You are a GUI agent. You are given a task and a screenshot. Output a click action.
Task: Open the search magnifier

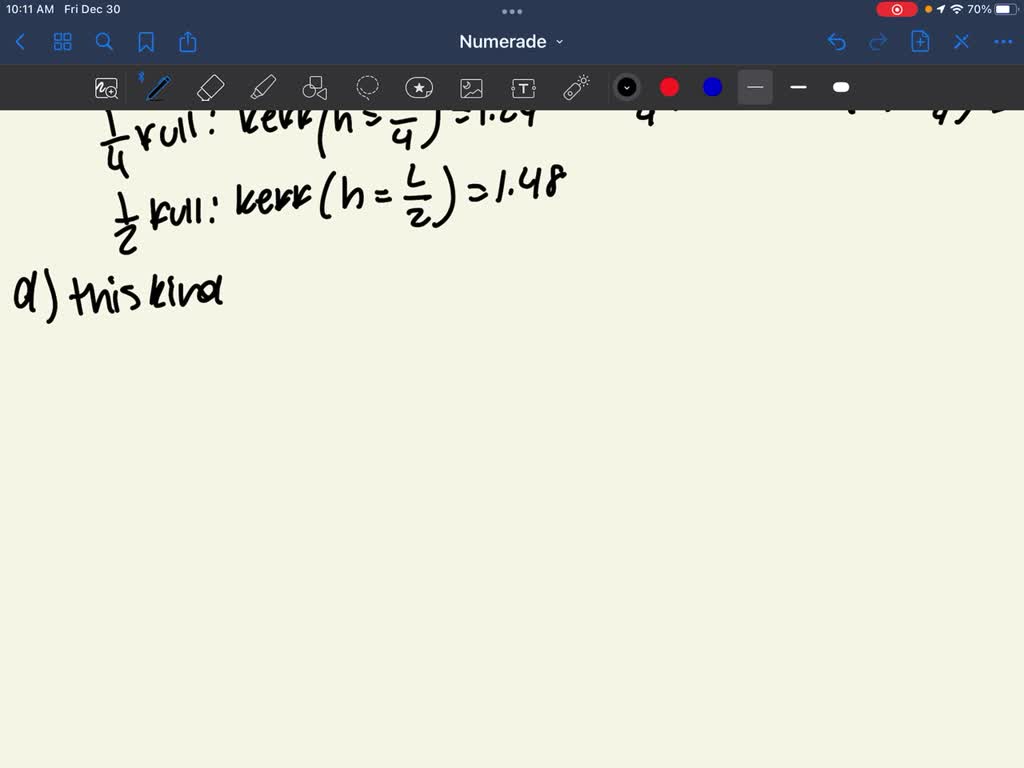104,42
